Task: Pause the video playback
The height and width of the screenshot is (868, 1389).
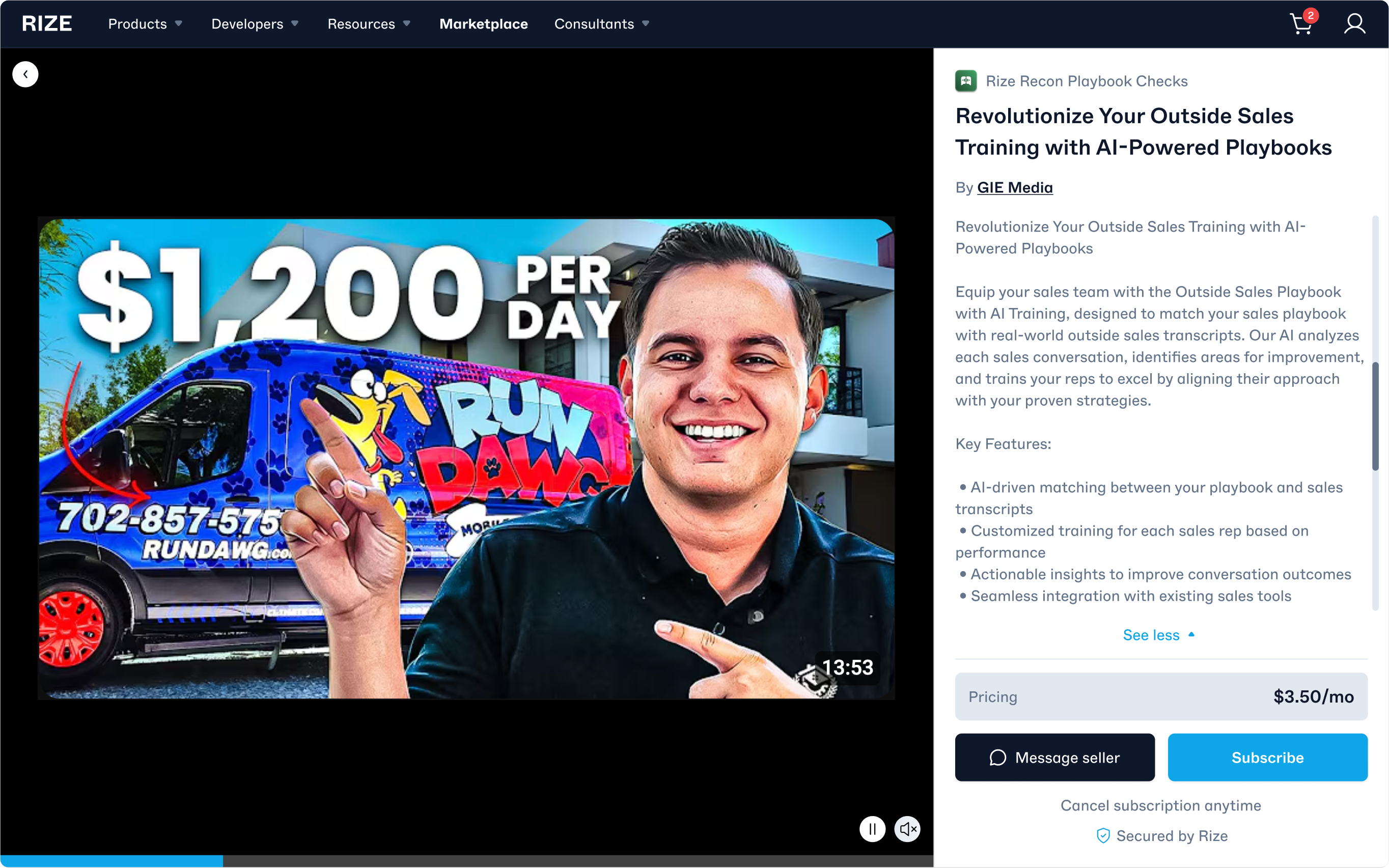Action: click(x=872, y=829)
